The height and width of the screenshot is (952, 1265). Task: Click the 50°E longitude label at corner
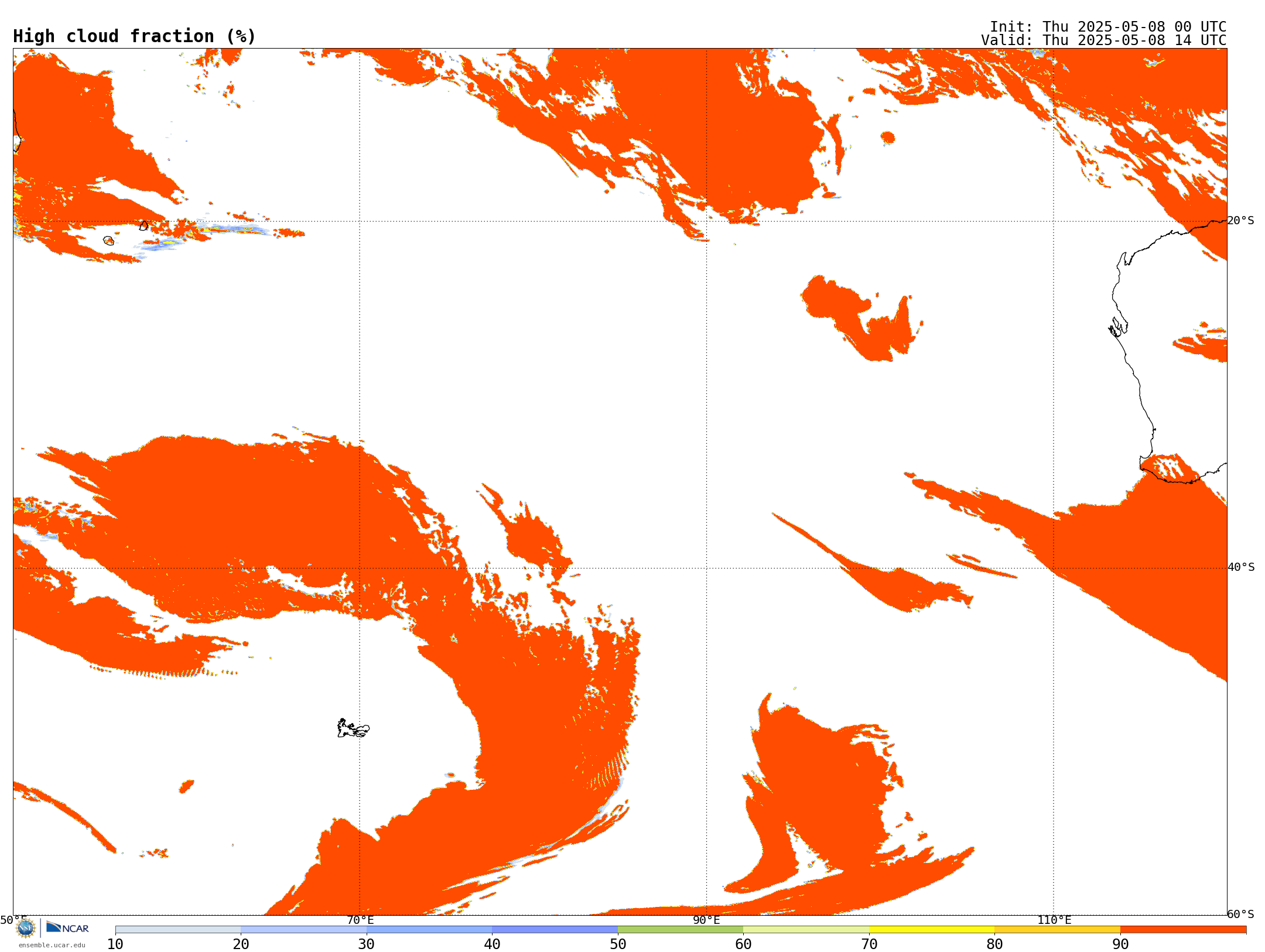click(13, 920)
